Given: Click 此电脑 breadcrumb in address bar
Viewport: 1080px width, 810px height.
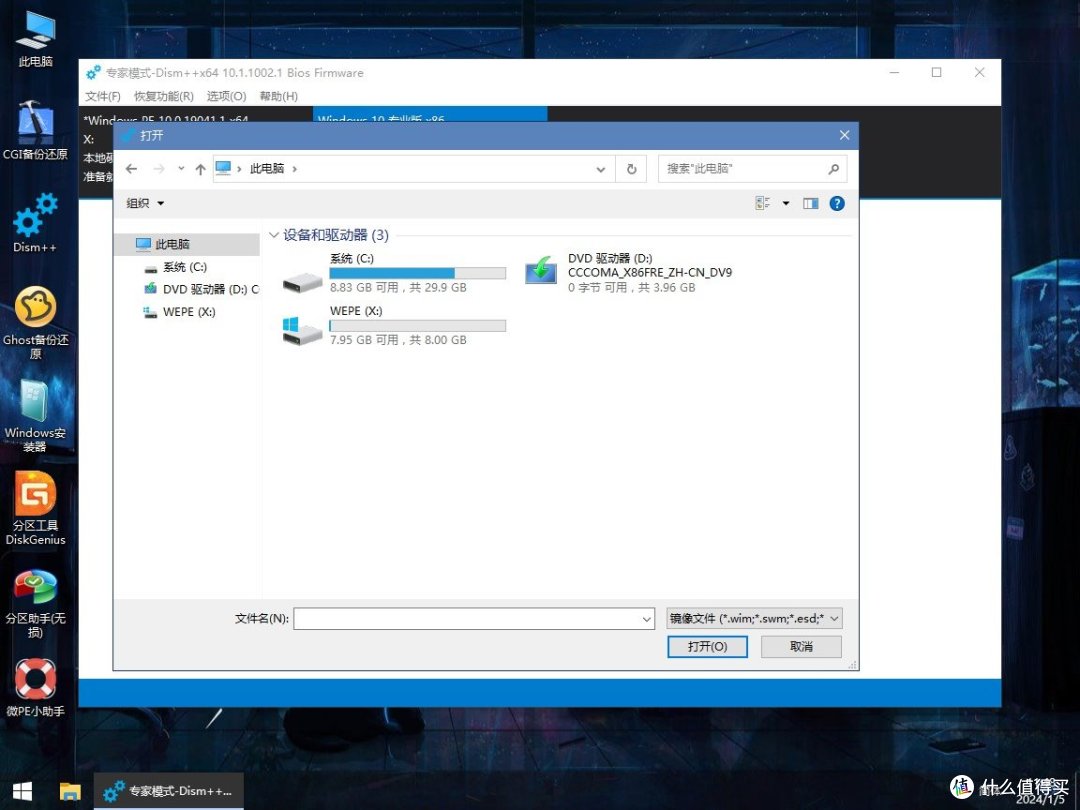Looking at the screenshot, I should coord(267,169).
